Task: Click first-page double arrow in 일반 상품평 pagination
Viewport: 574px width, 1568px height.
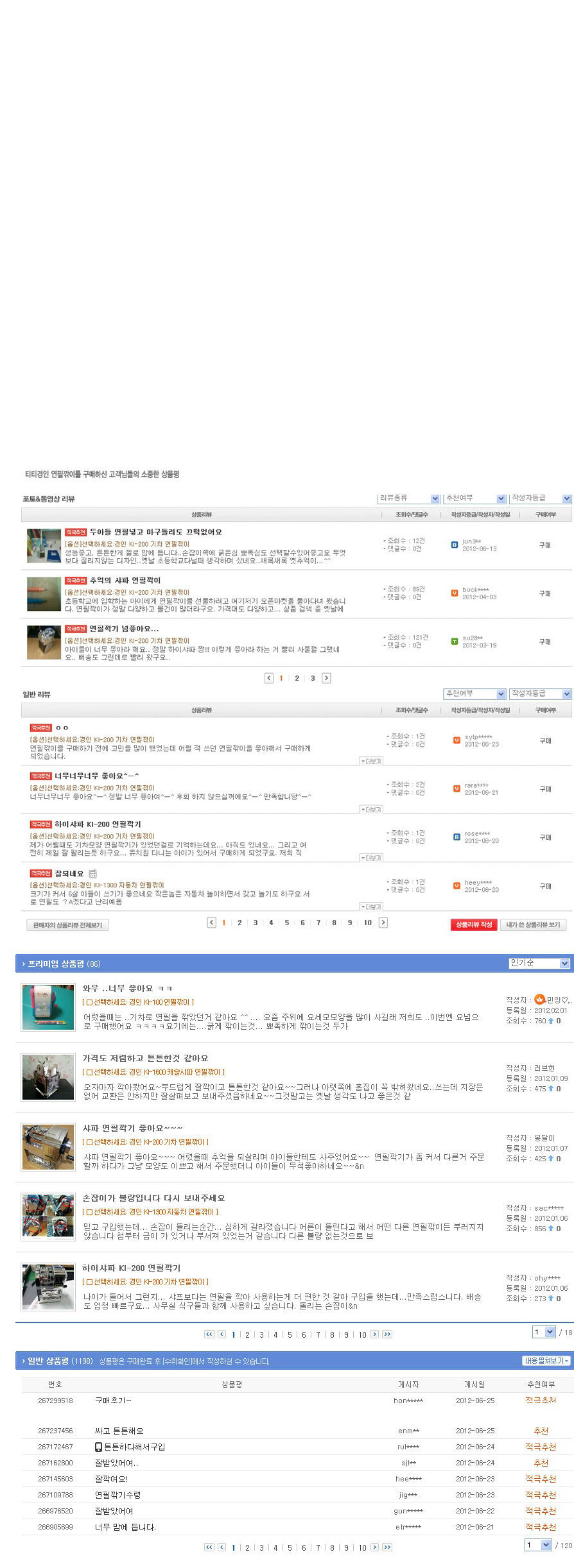Action: coord(209,1547)
